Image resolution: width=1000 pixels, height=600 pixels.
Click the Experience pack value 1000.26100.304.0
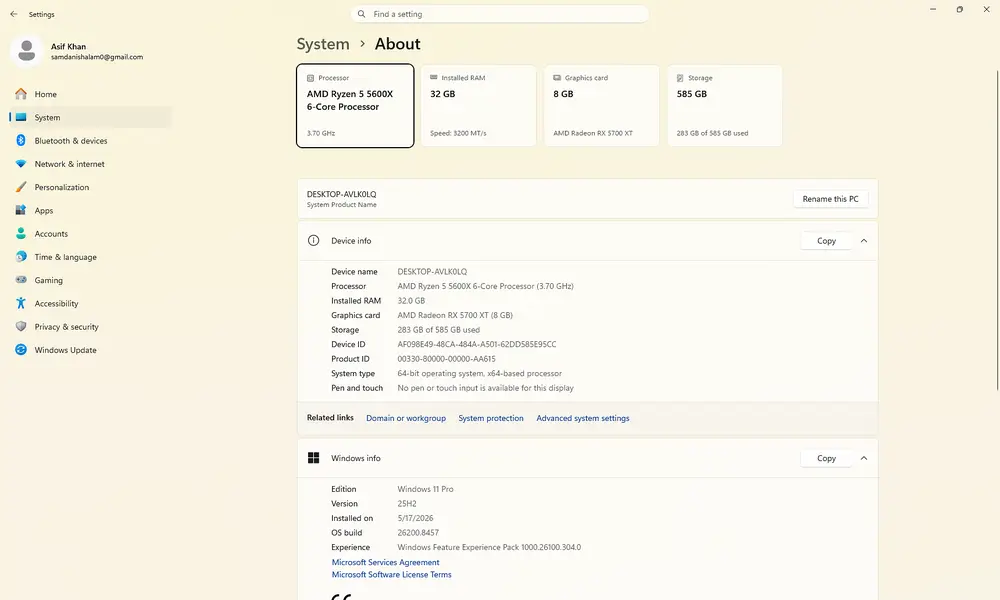click(489, 547)
